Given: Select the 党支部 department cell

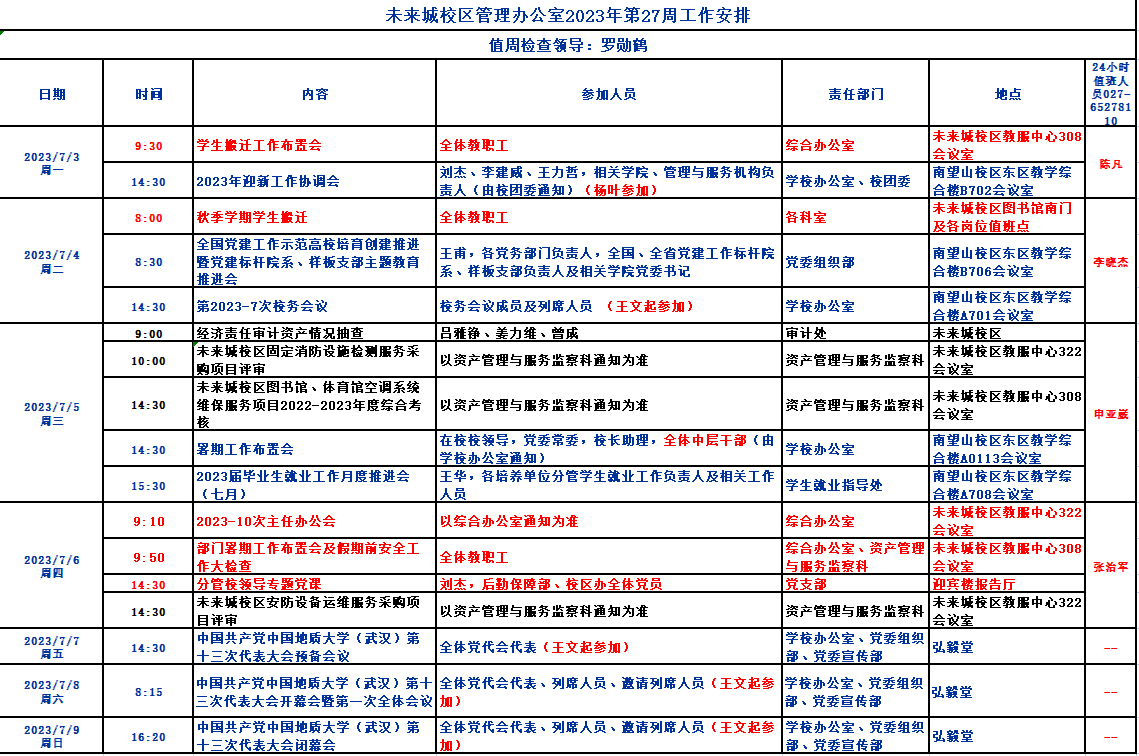Looking at the screenshot, I should tap(856, 584).
